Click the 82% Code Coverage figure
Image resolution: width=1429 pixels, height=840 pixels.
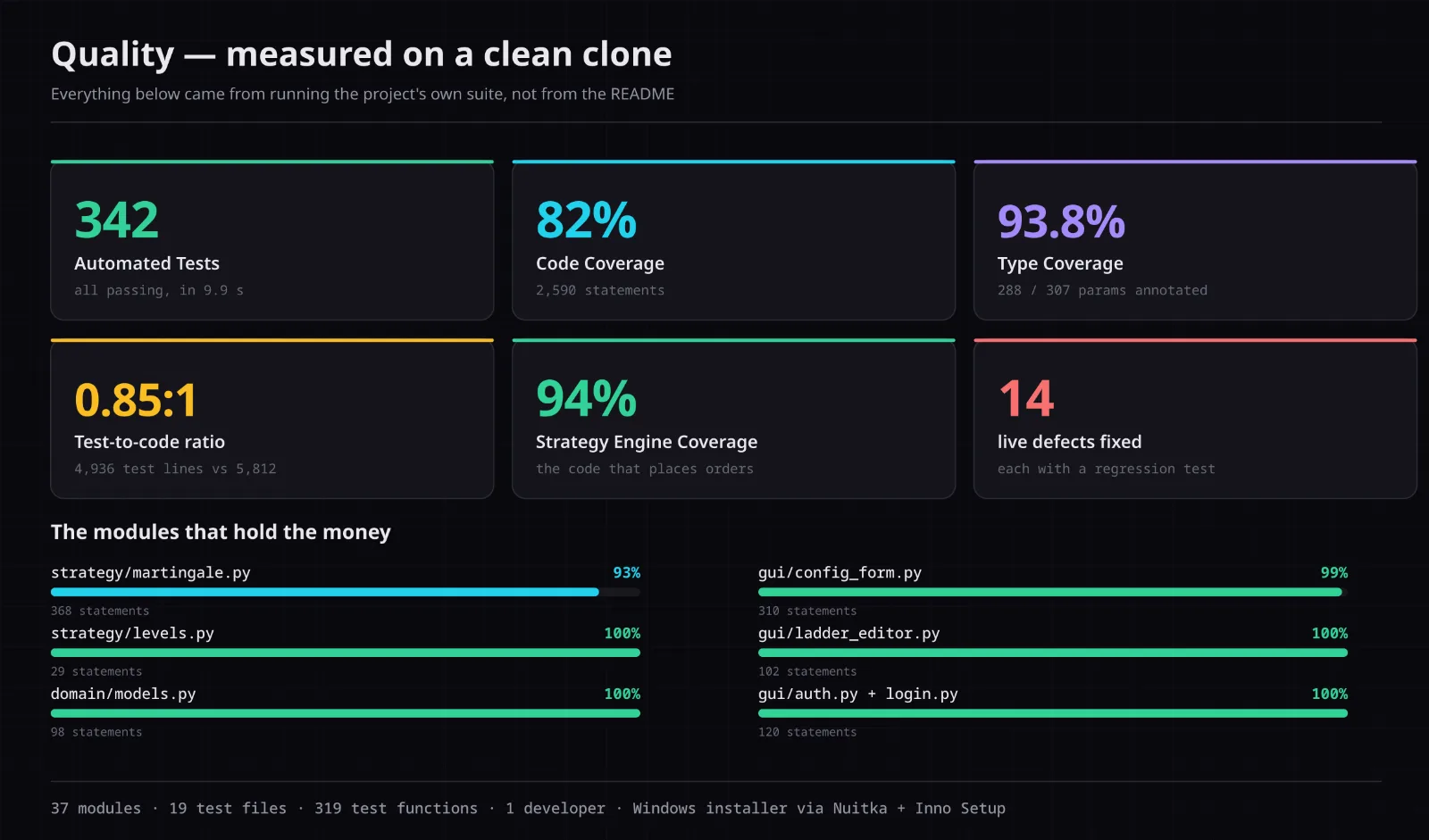pos(586,220)
